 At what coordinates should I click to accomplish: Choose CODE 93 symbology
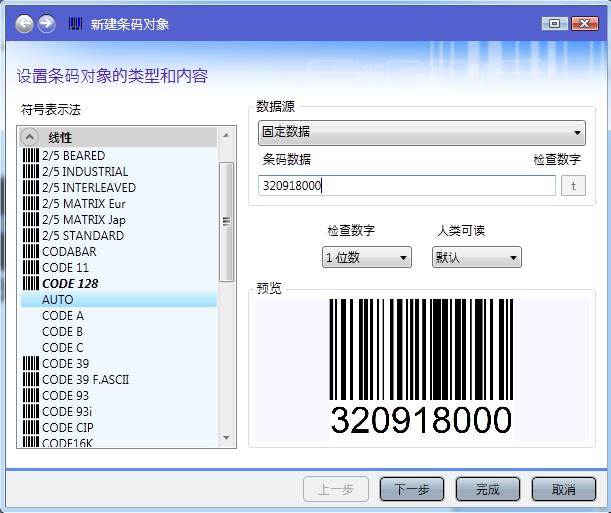coord(119,395)
